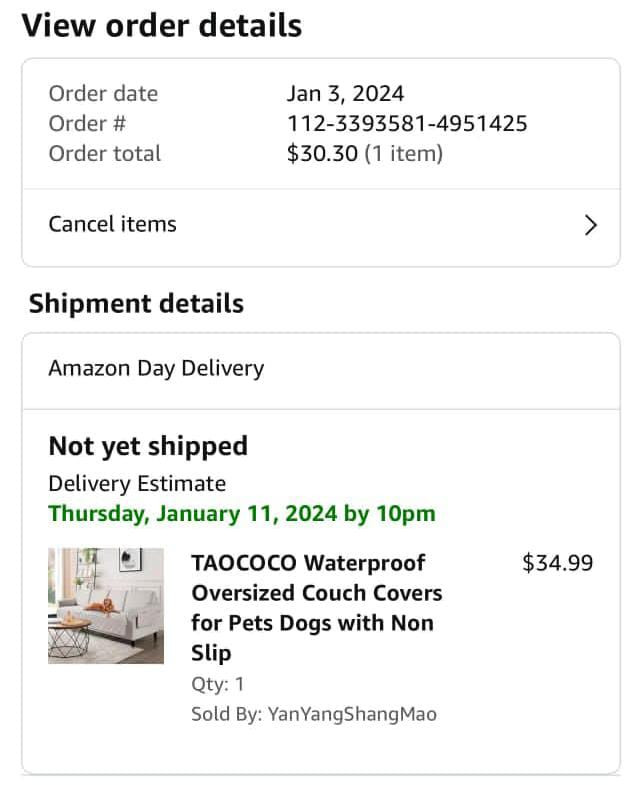This screenshot has width=642, height=785.
Task: Tap the View order details heading
Action: (162, 25)
